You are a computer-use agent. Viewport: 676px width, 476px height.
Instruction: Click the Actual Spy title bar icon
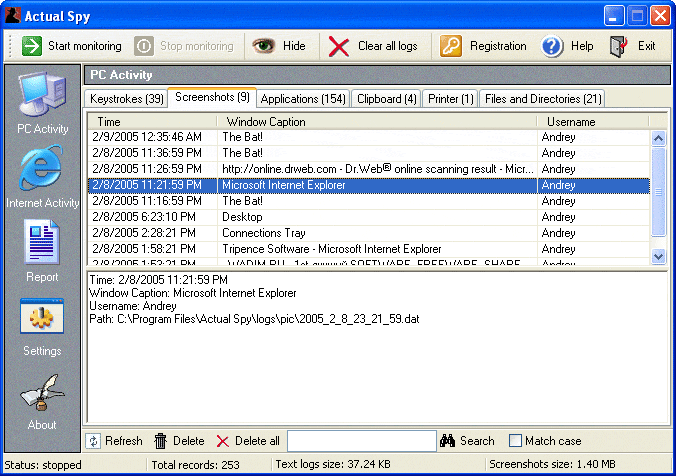coord(13,15)
